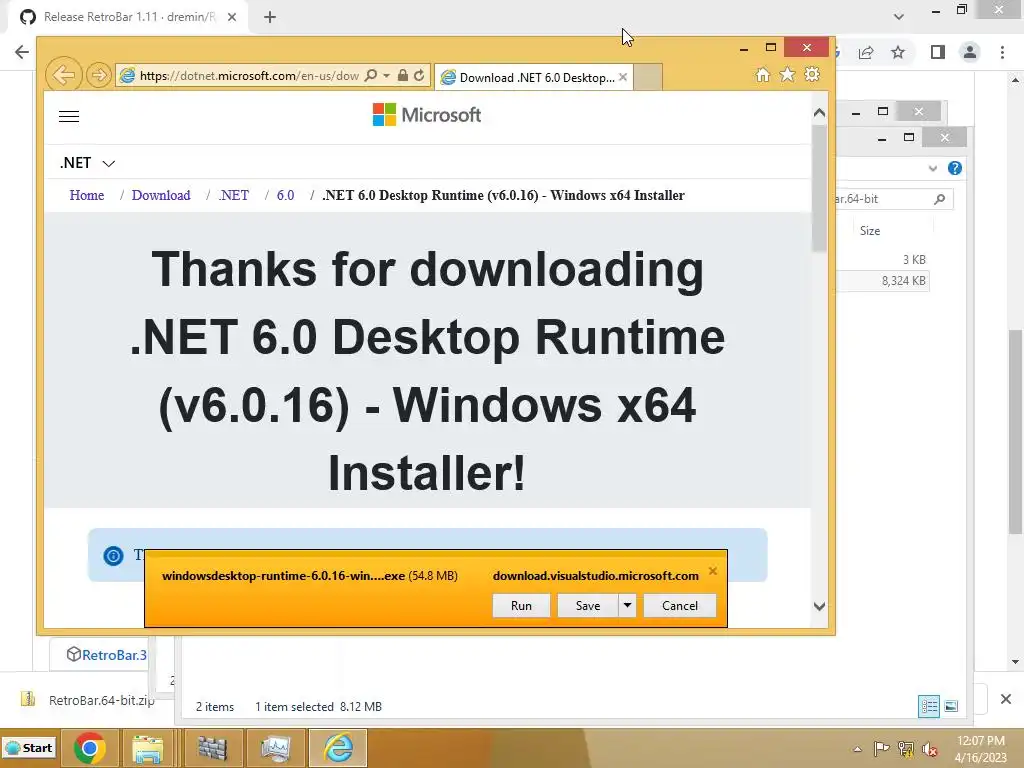Click Chrome's back arrow

[22, 52]
